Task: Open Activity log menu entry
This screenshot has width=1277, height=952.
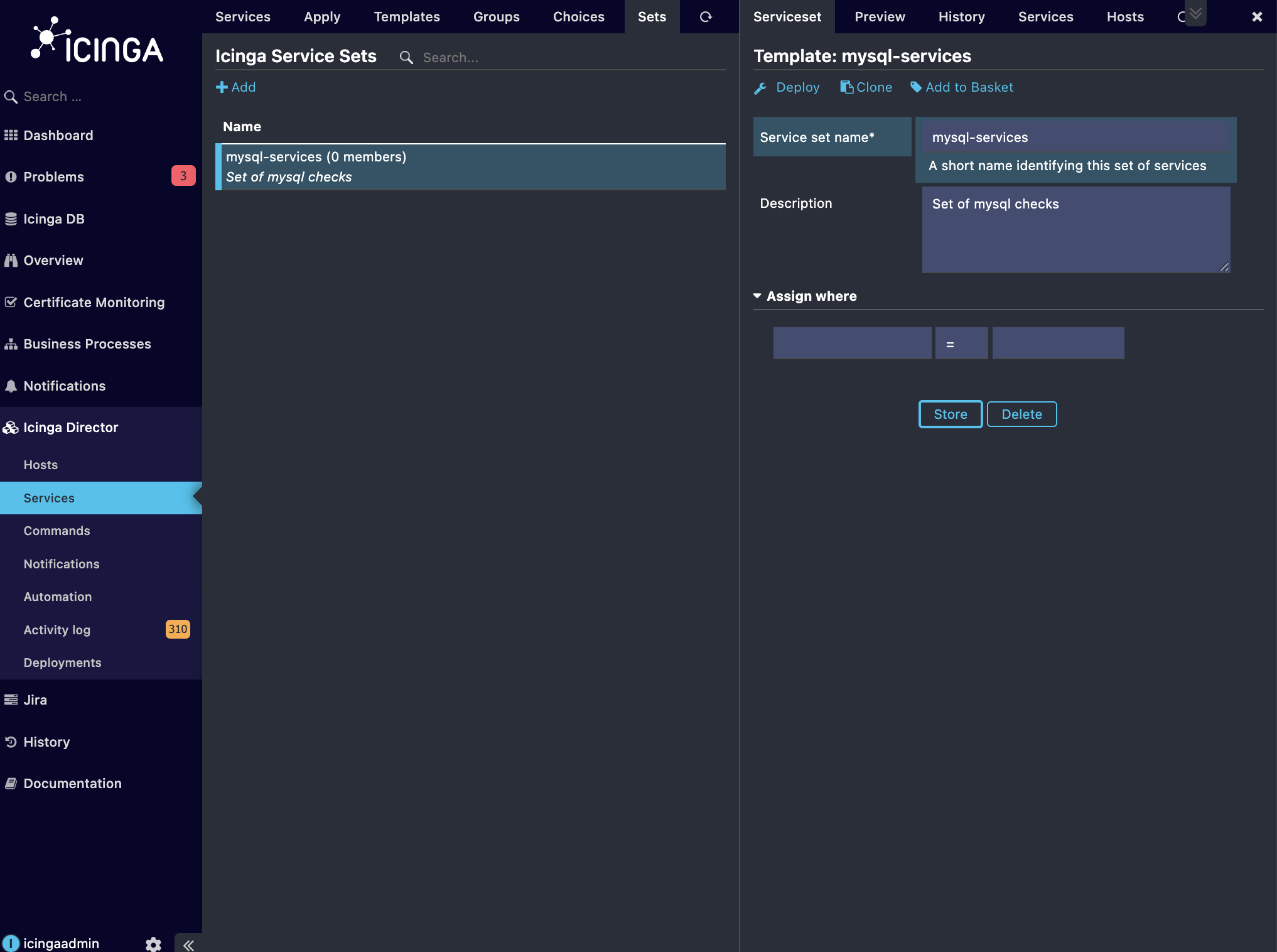Action: 57,630
